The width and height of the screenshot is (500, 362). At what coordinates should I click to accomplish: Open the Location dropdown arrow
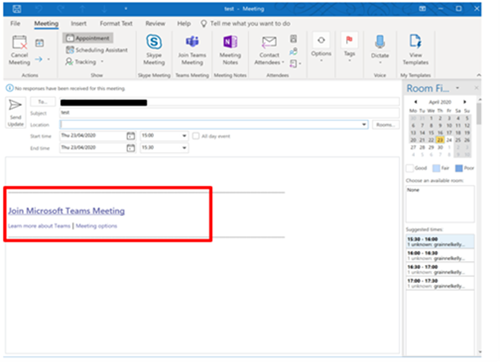pos(364,125)
